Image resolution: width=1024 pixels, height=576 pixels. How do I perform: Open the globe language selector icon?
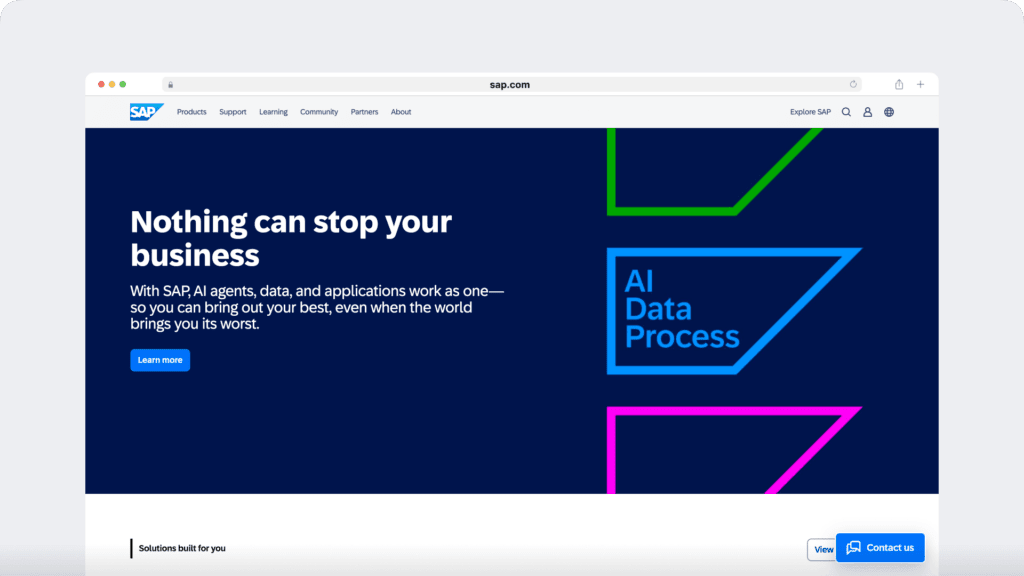[888, 112]
